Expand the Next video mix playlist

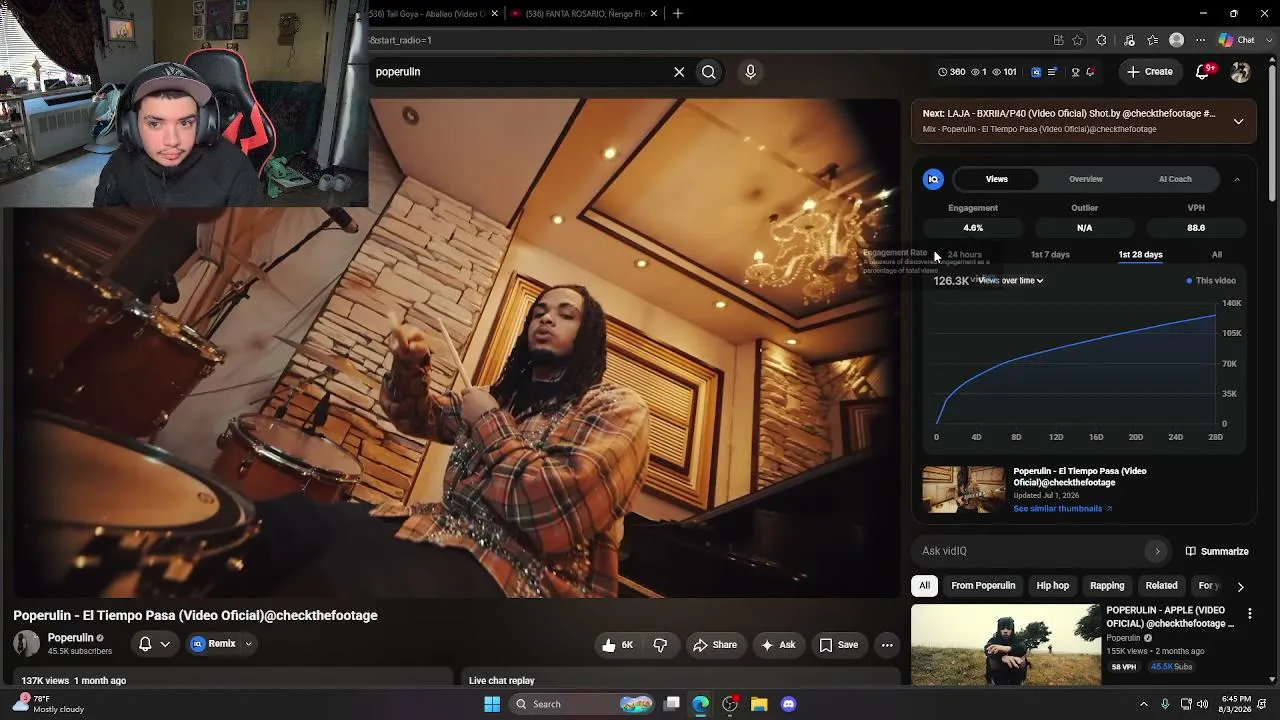click(1238, 121)
